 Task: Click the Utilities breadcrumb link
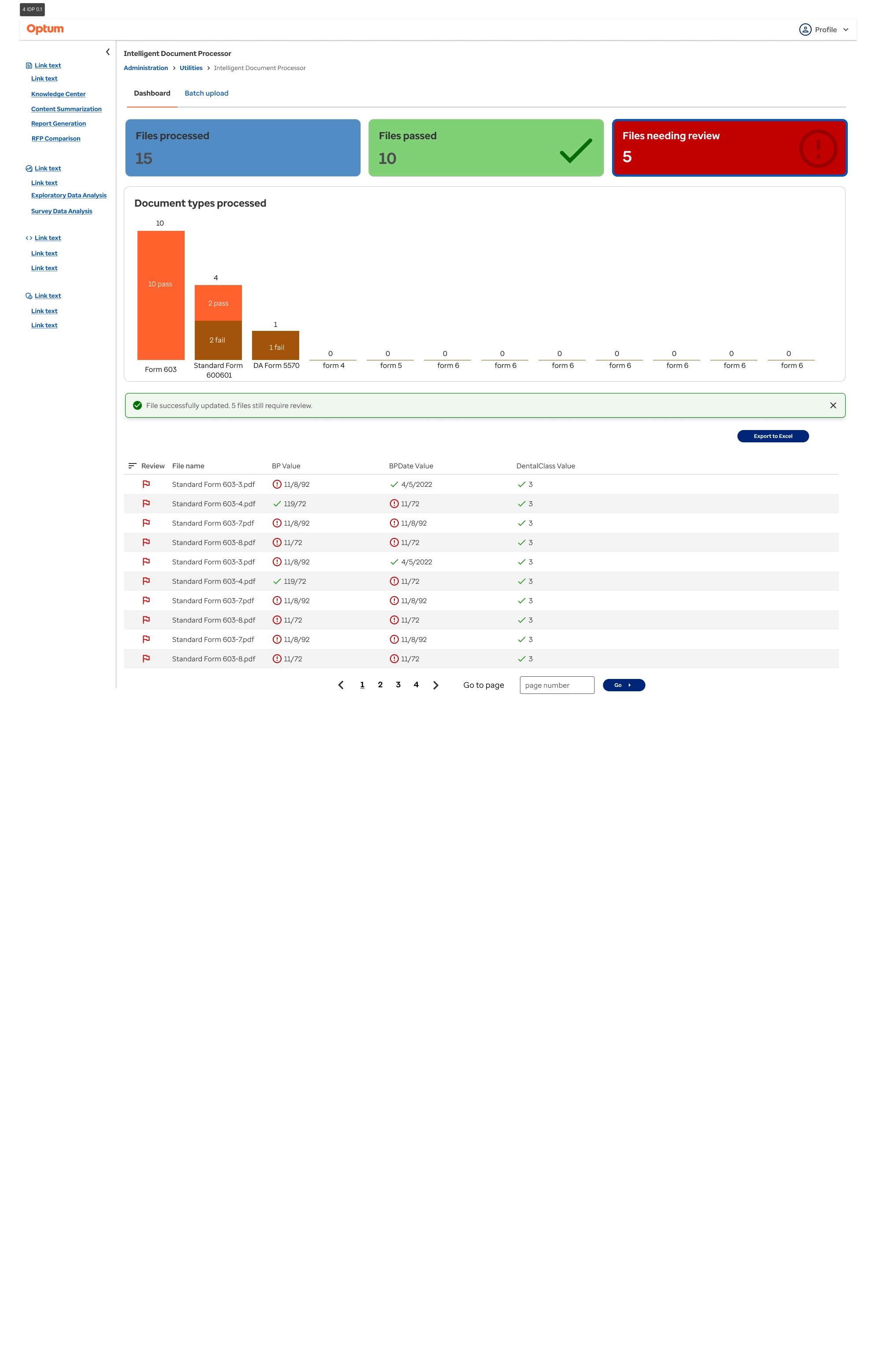[191, 68]
